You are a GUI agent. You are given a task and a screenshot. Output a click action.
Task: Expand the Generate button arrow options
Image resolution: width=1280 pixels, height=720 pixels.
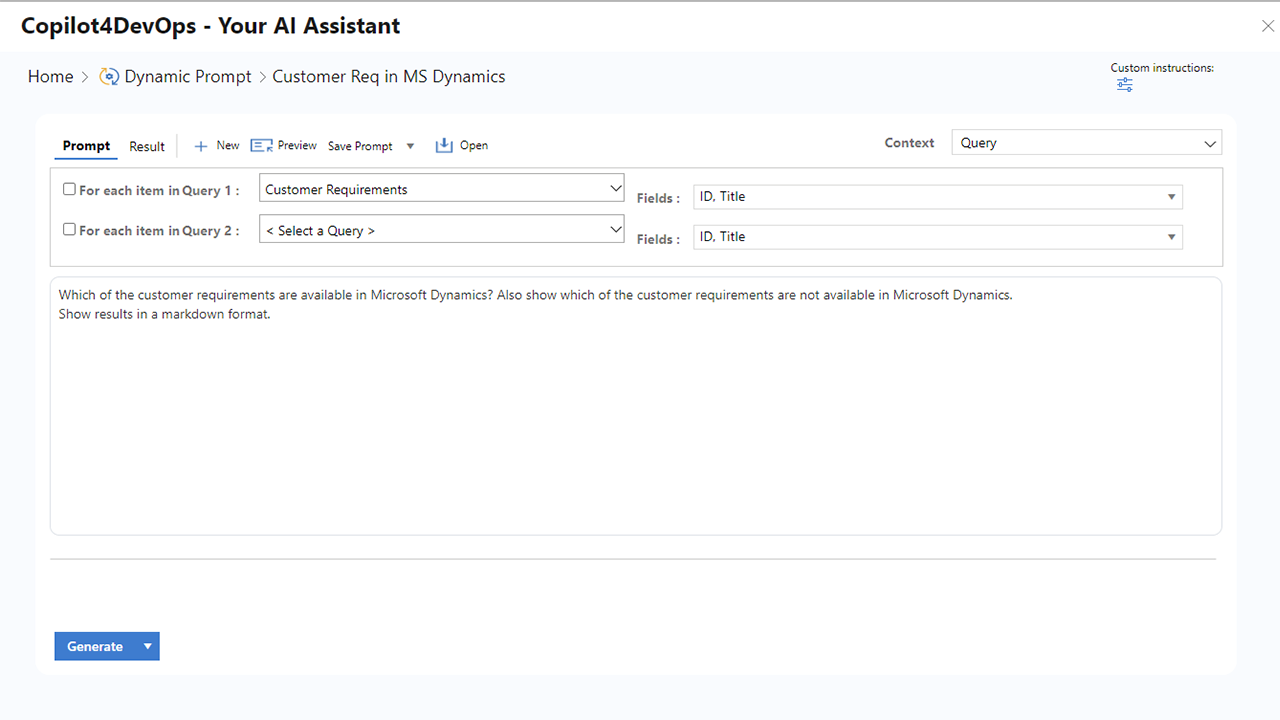pyautogui.click(x=147, y=646)
